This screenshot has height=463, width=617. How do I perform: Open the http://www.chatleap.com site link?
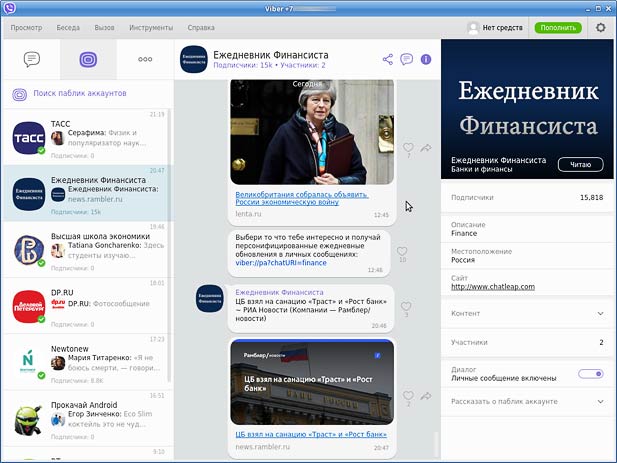click(x=493, y=286)
